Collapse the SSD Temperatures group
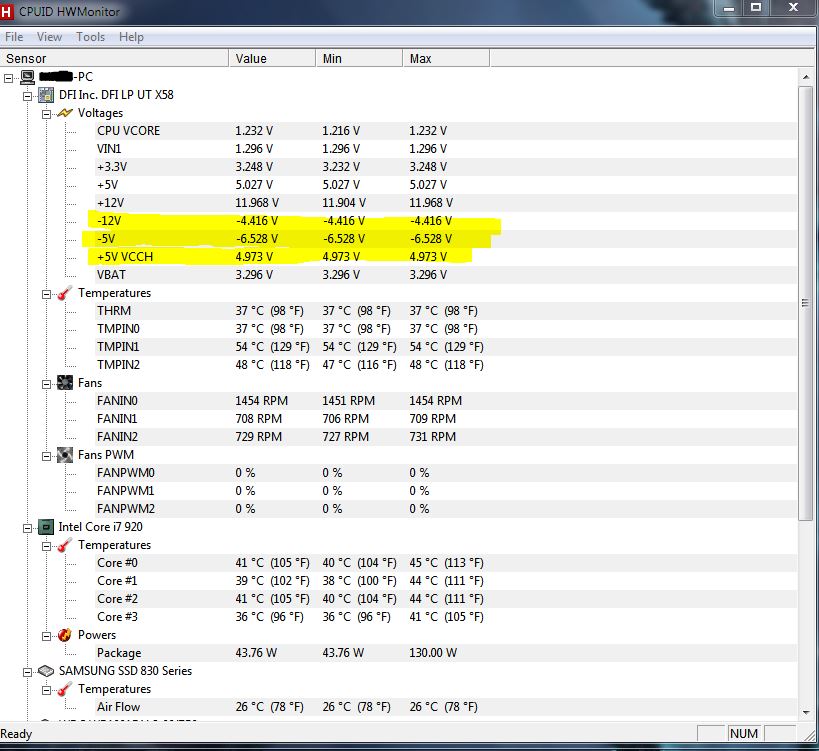 (46, 691)
